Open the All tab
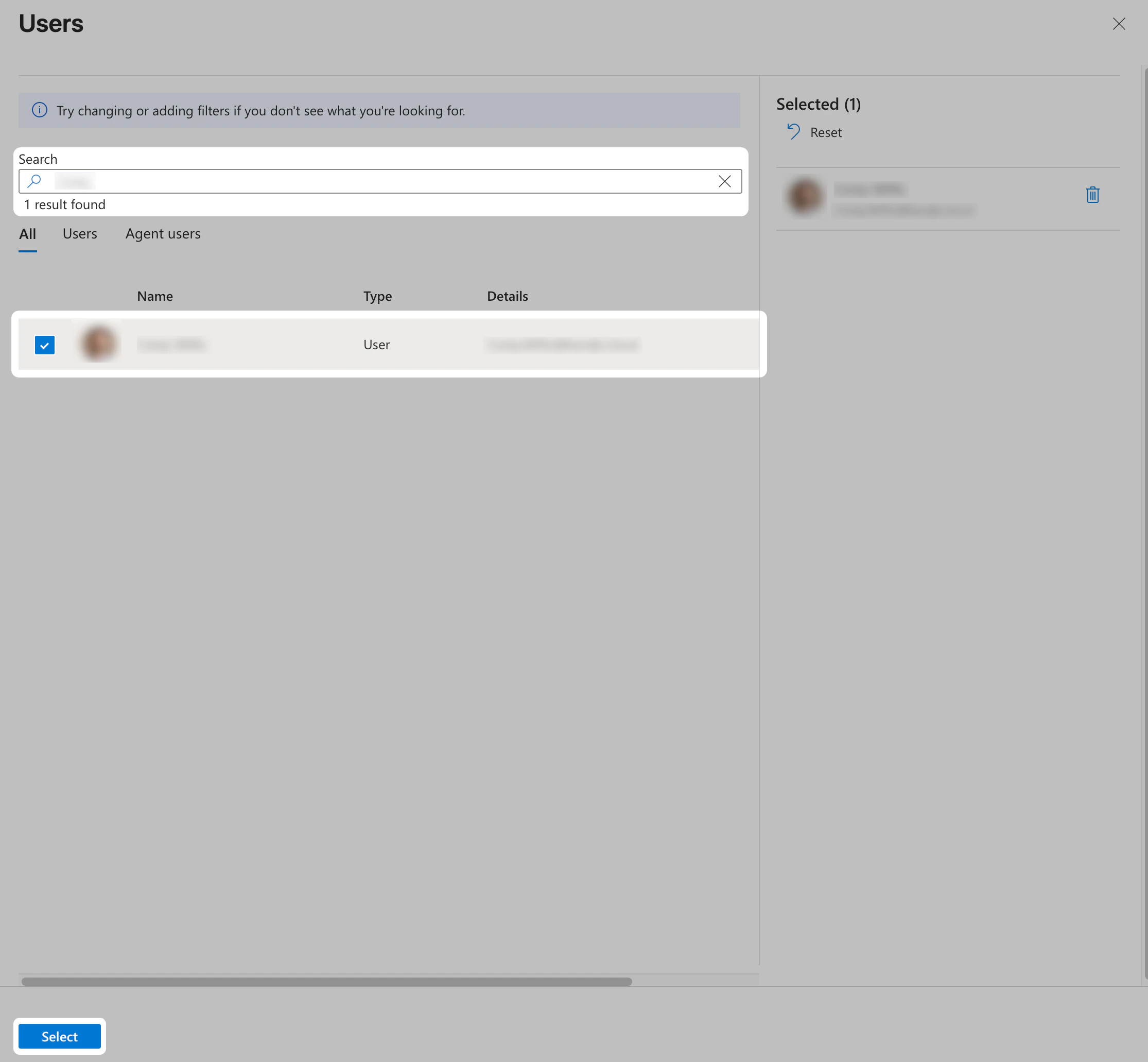This screenshot has width=1148, height=1062. click(28, 233)
